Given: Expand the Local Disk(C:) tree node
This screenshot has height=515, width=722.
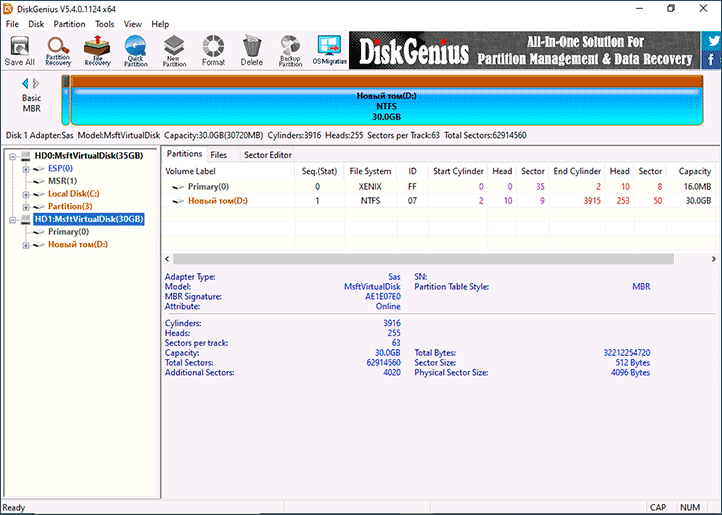Looking at the screenshot, I should point(26,194).
